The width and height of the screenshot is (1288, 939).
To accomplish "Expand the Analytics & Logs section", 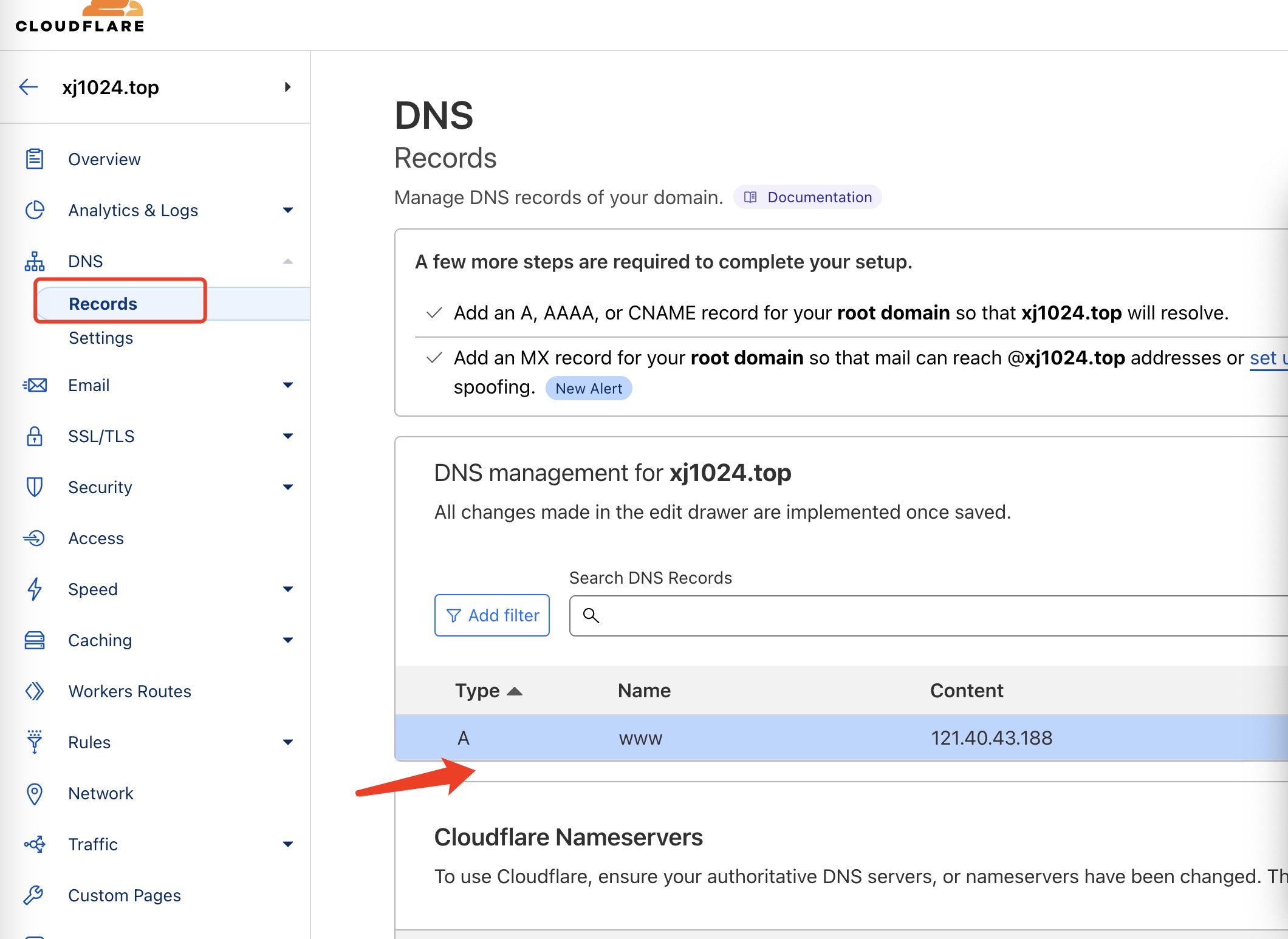I will coord(288,210).
